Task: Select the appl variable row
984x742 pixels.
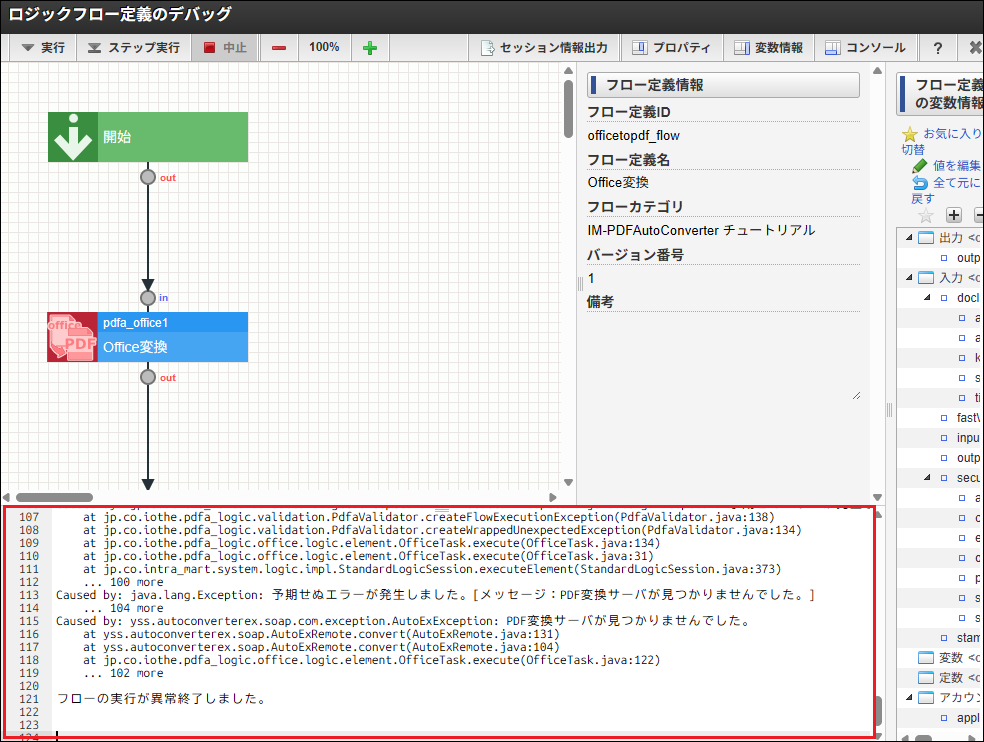Action: pos(941,718)
